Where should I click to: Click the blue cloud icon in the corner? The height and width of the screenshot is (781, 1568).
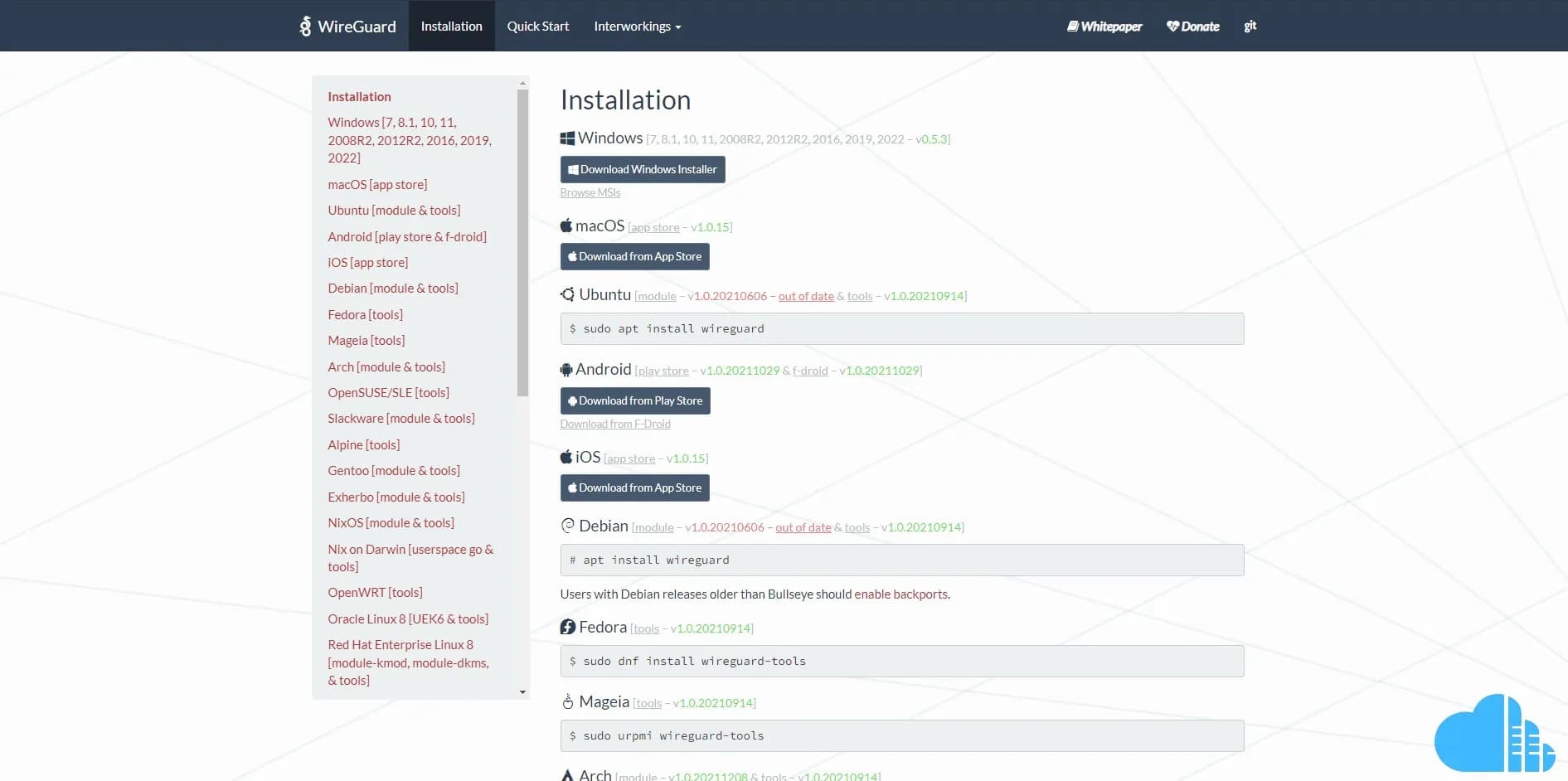point(1494,734)
